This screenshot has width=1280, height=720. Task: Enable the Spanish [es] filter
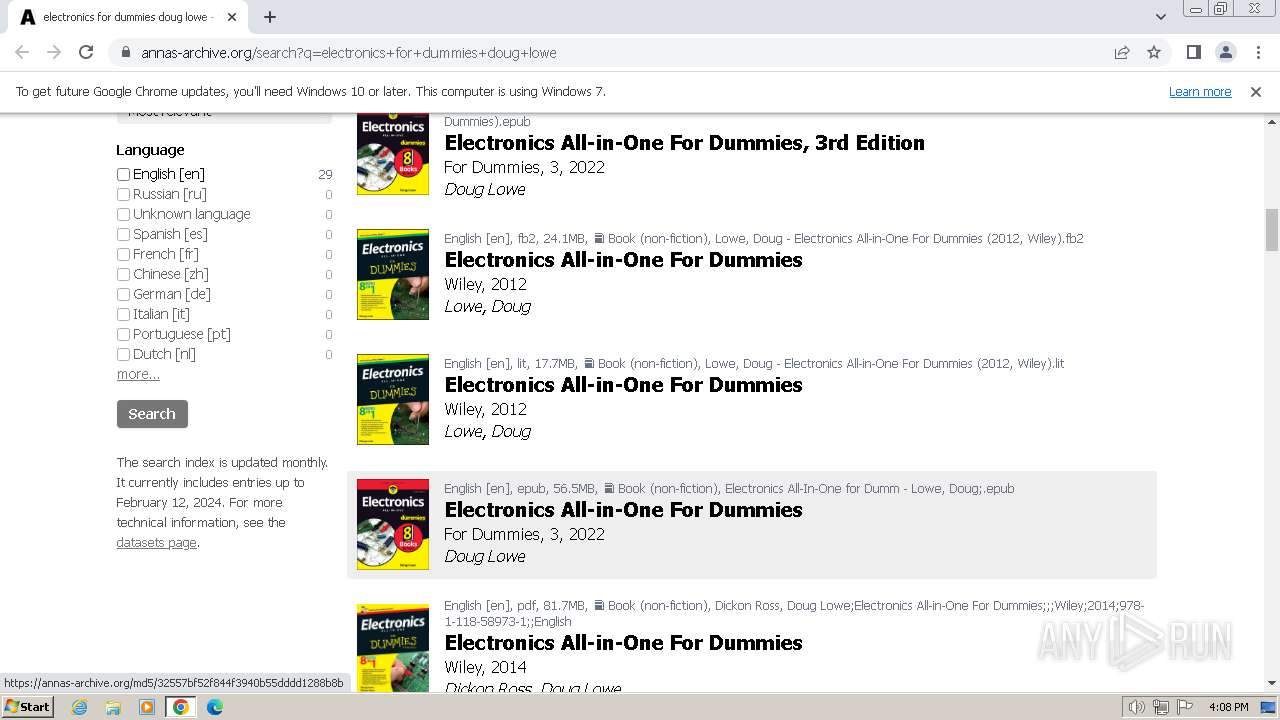pos(124,234)
